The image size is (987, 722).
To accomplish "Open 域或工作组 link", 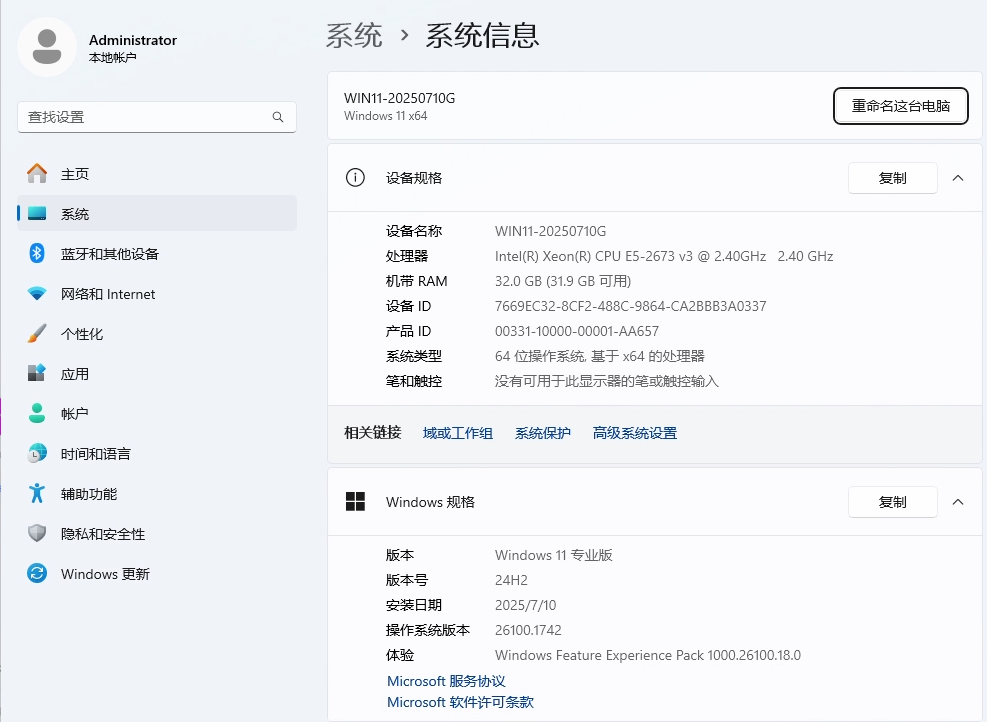I will pyautogui.click(x=458, y=433).
